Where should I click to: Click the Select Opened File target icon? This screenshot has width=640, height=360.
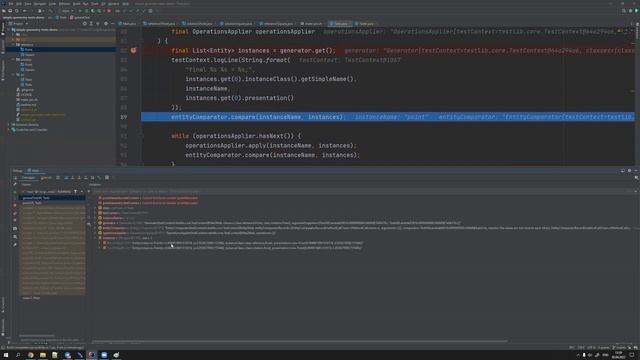pyautogui.click(x=84, y=24)
